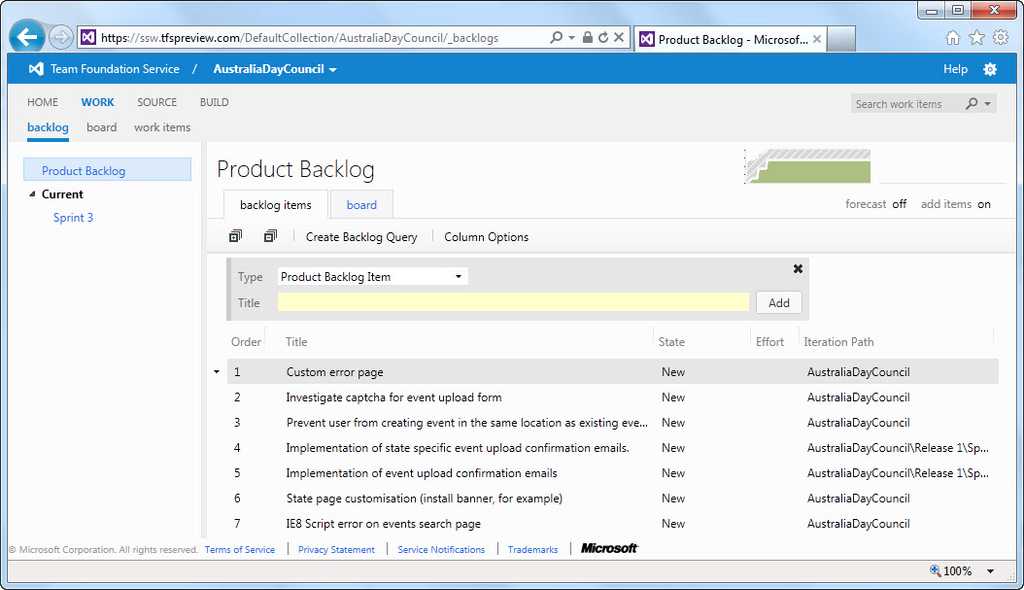
Task: Select the collapse all rows icon
Action: click(x=268, y=235)
